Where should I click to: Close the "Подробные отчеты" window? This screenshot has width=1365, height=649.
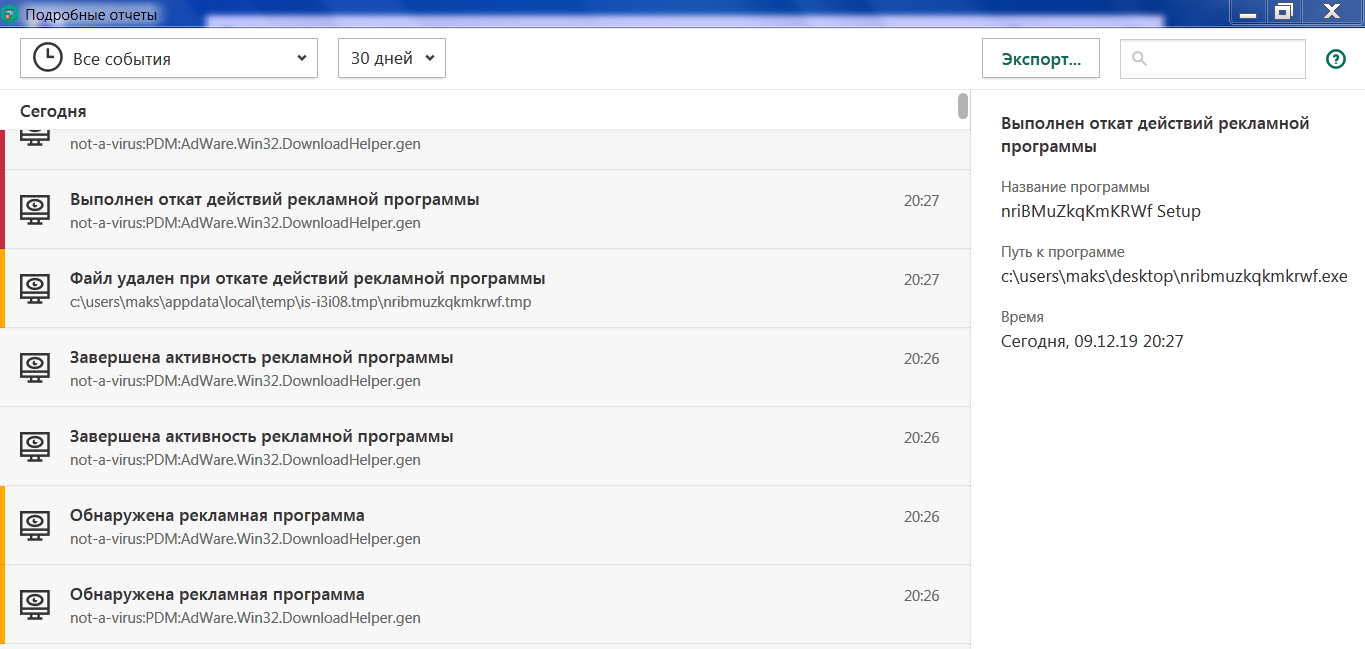1331,12
